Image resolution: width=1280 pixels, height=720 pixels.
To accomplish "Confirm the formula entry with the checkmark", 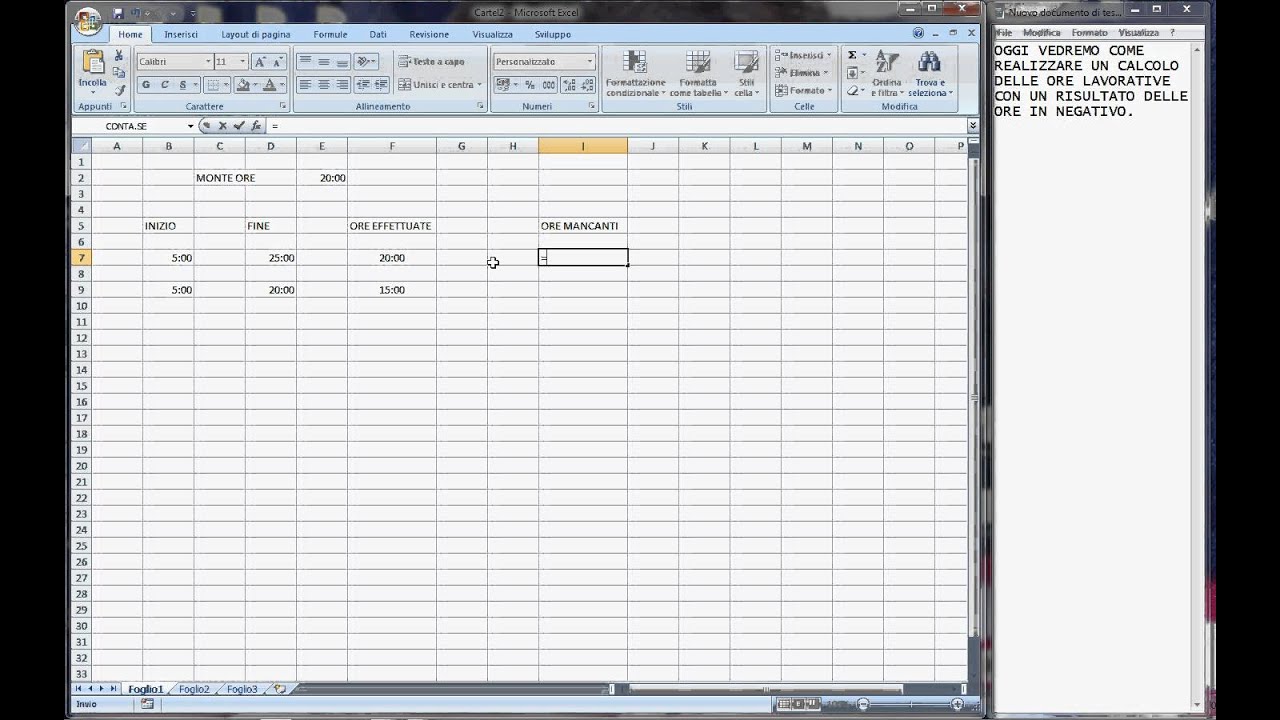I will point(238,126).
